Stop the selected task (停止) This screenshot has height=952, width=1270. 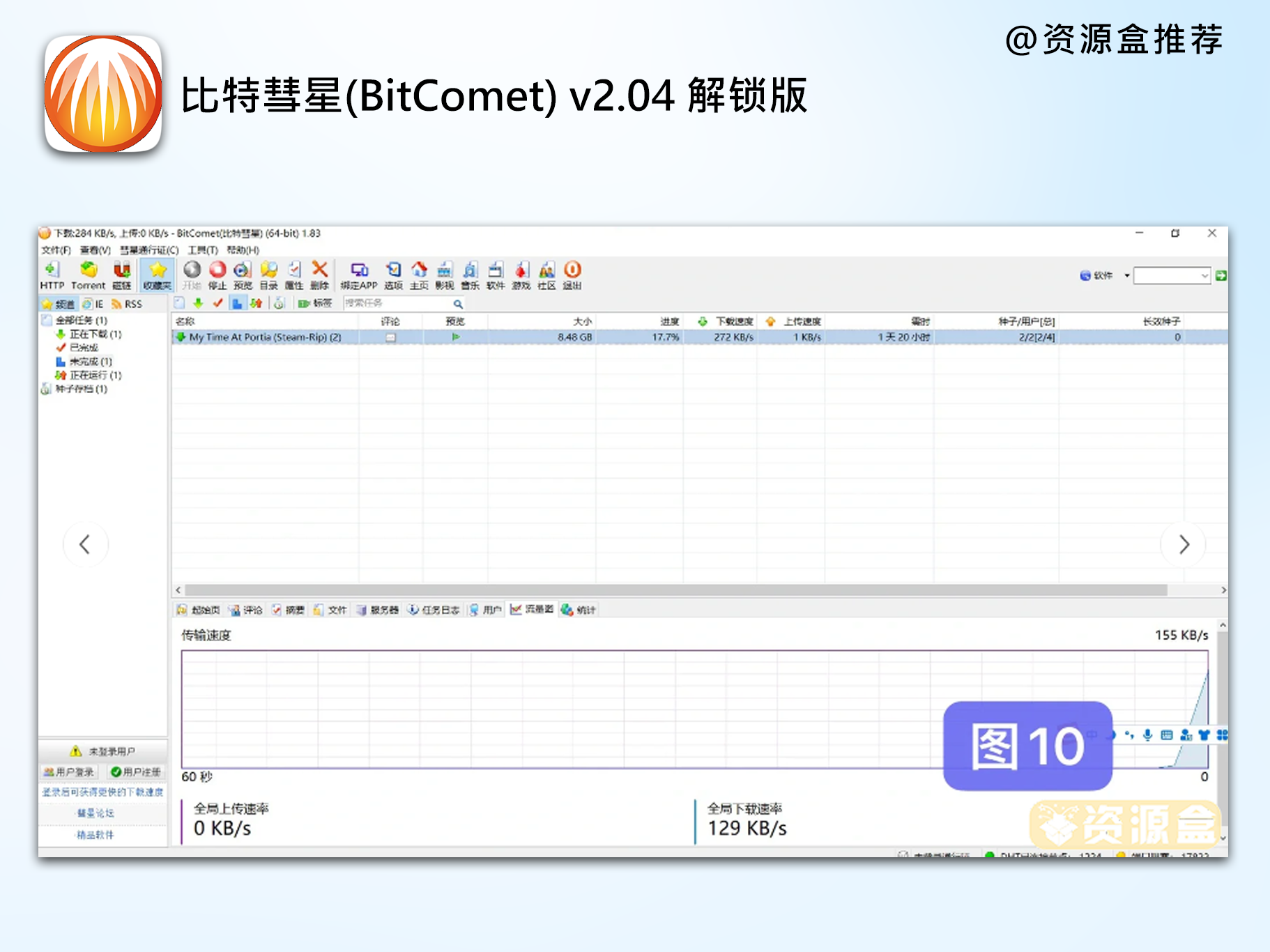(x=217, y=275)
